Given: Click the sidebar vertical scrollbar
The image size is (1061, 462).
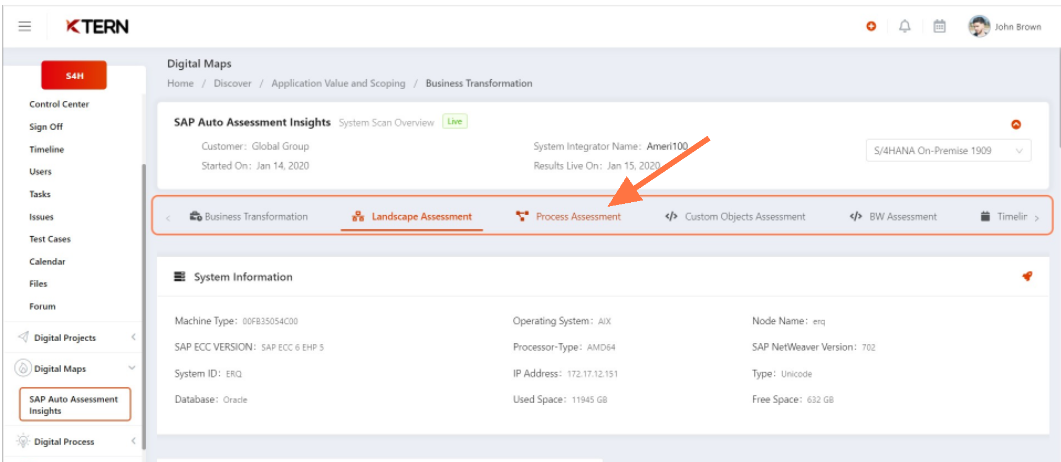Looking at the screenshot, I should (x=143, y=308).
